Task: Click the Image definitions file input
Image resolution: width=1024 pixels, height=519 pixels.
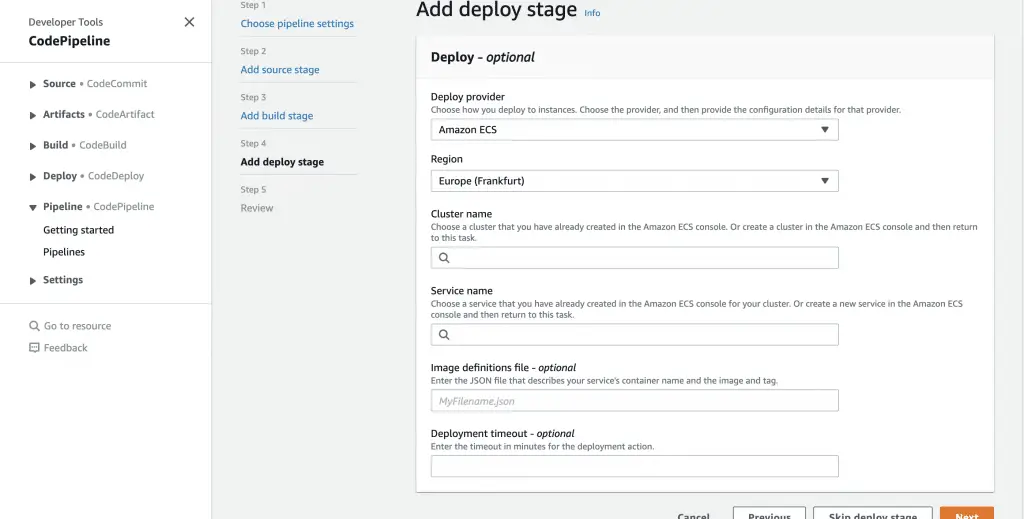Action: (x=634, y=401)
